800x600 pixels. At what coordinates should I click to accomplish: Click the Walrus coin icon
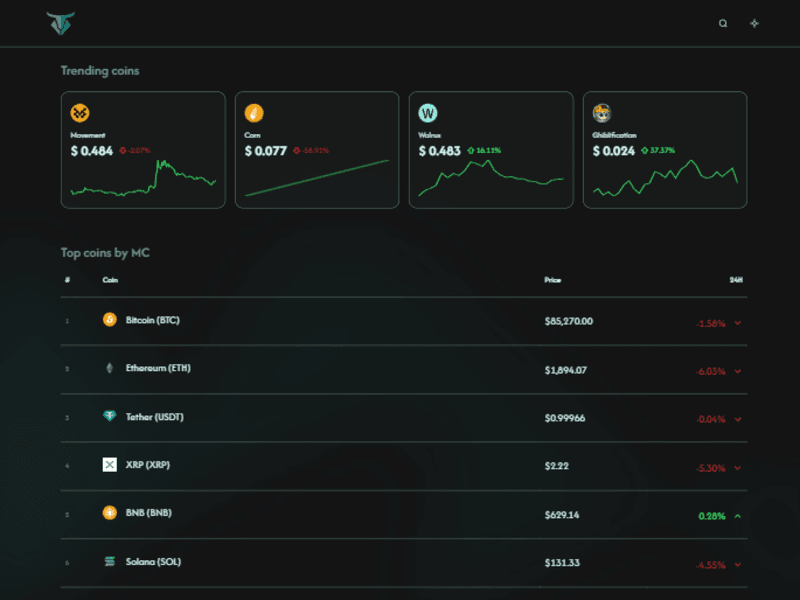point(428,113)
